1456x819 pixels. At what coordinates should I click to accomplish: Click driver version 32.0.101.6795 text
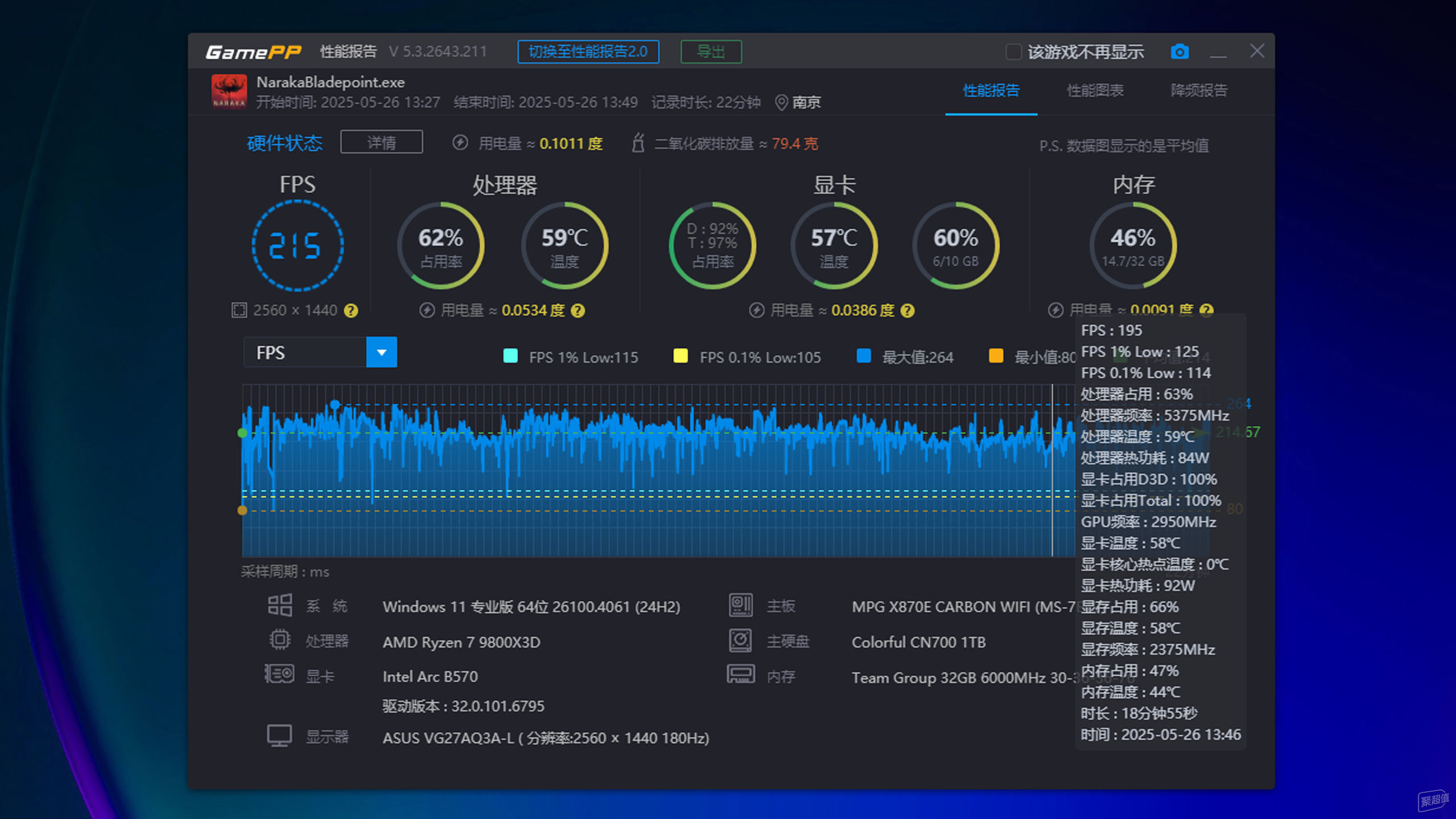click(463, 706)
